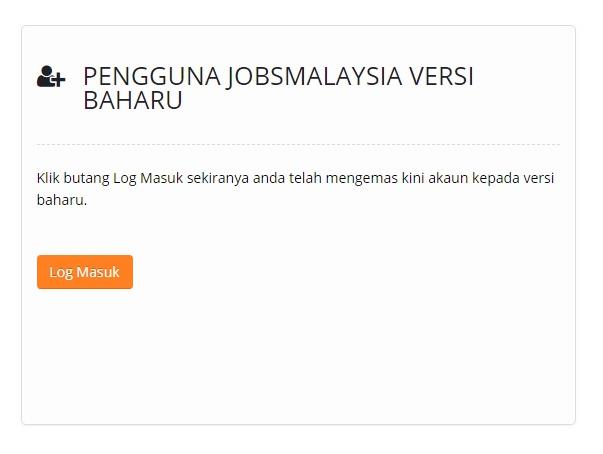Viewport: 603px width, 454px height.
Task: Click the word 'sekiranya' in the paragraph
Action: point(218,178)
